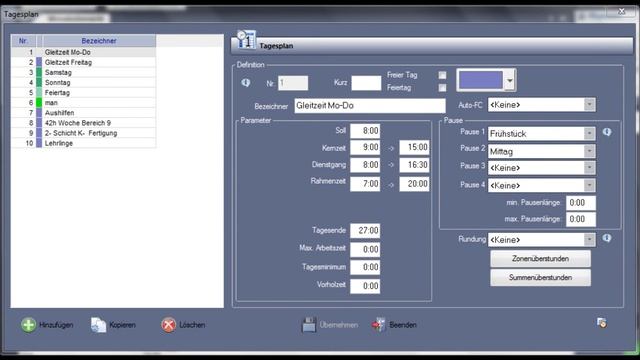Click the Rahmenzeit end field 20:00
Screen dimensions: 640x360
[x=414, y=184]
